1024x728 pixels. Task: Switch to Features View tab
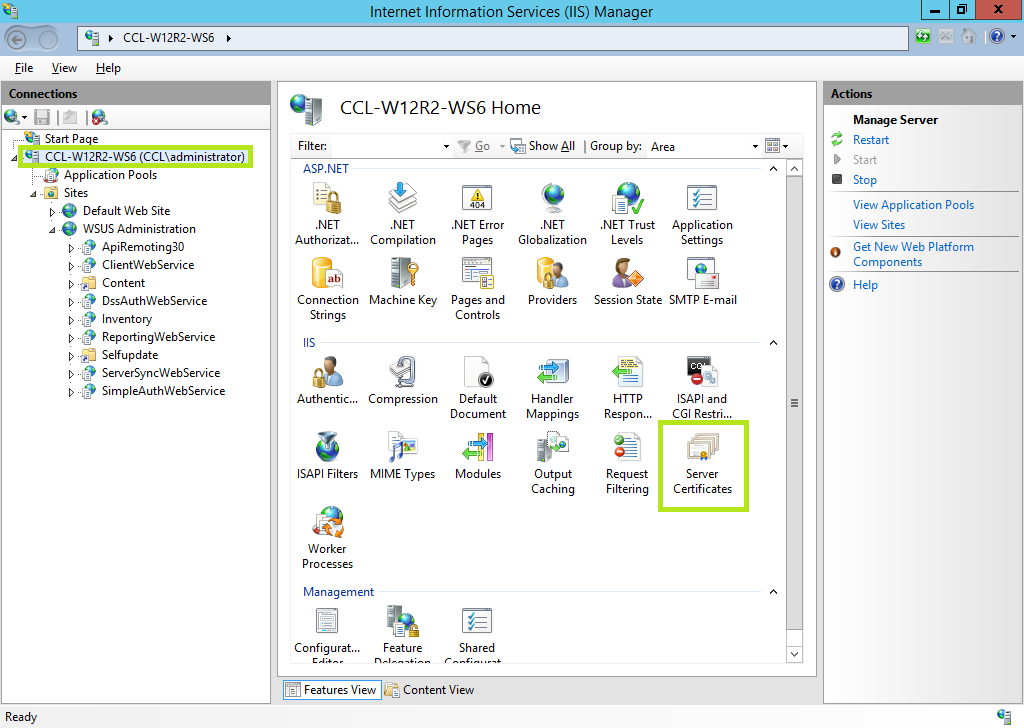332,689
